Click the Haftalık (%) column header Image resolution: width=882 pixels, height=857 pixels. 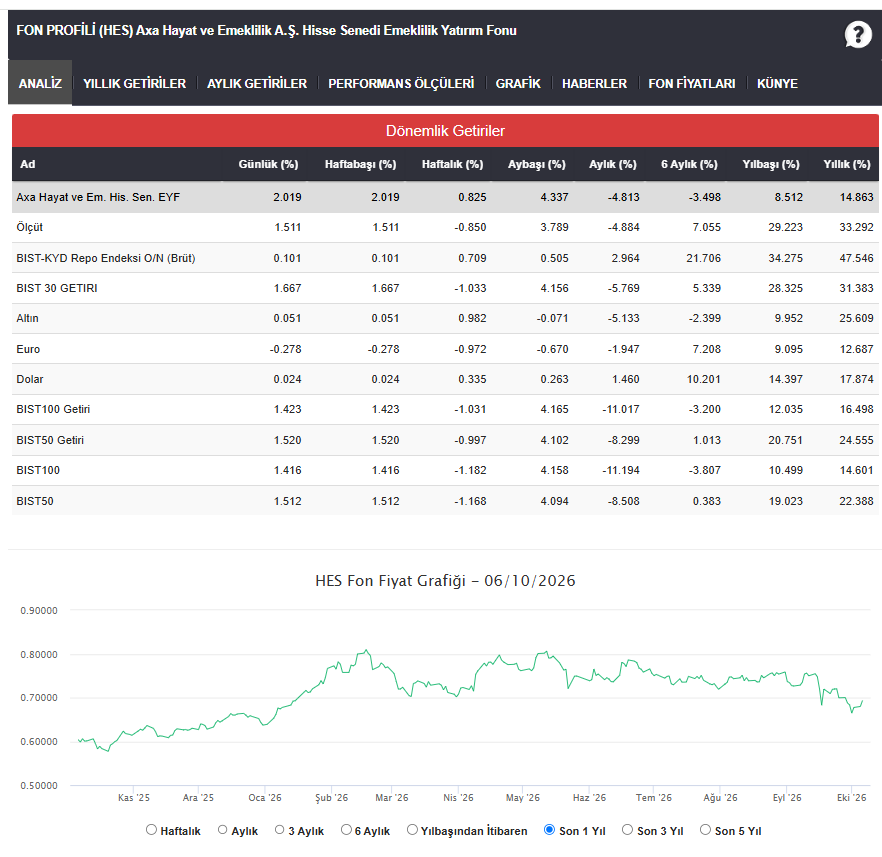(453, 164)
